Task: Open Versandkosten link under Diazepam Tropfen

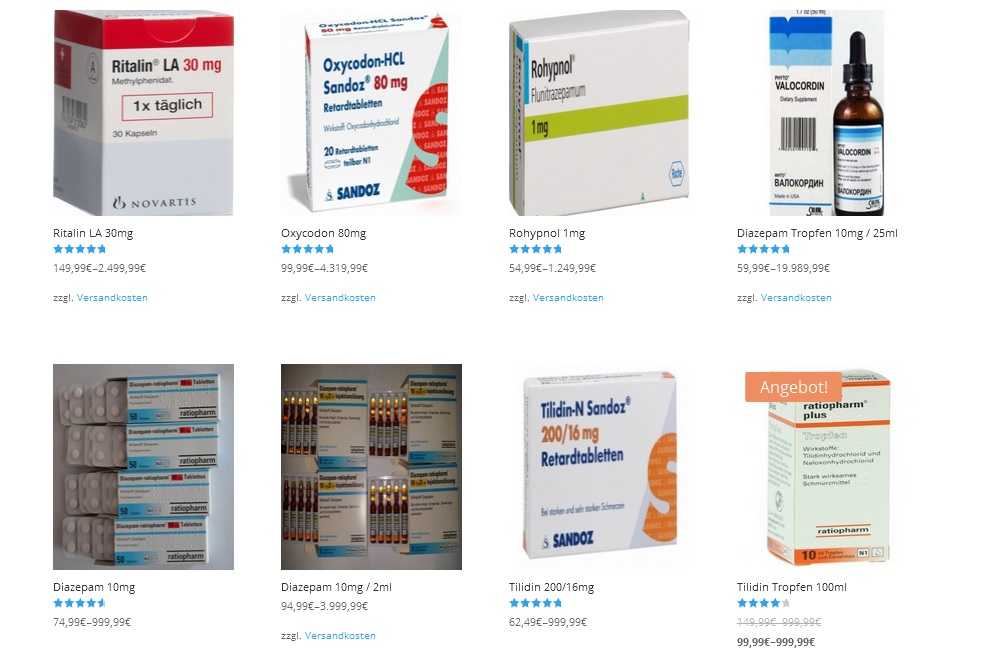Action: click(796, 297)
